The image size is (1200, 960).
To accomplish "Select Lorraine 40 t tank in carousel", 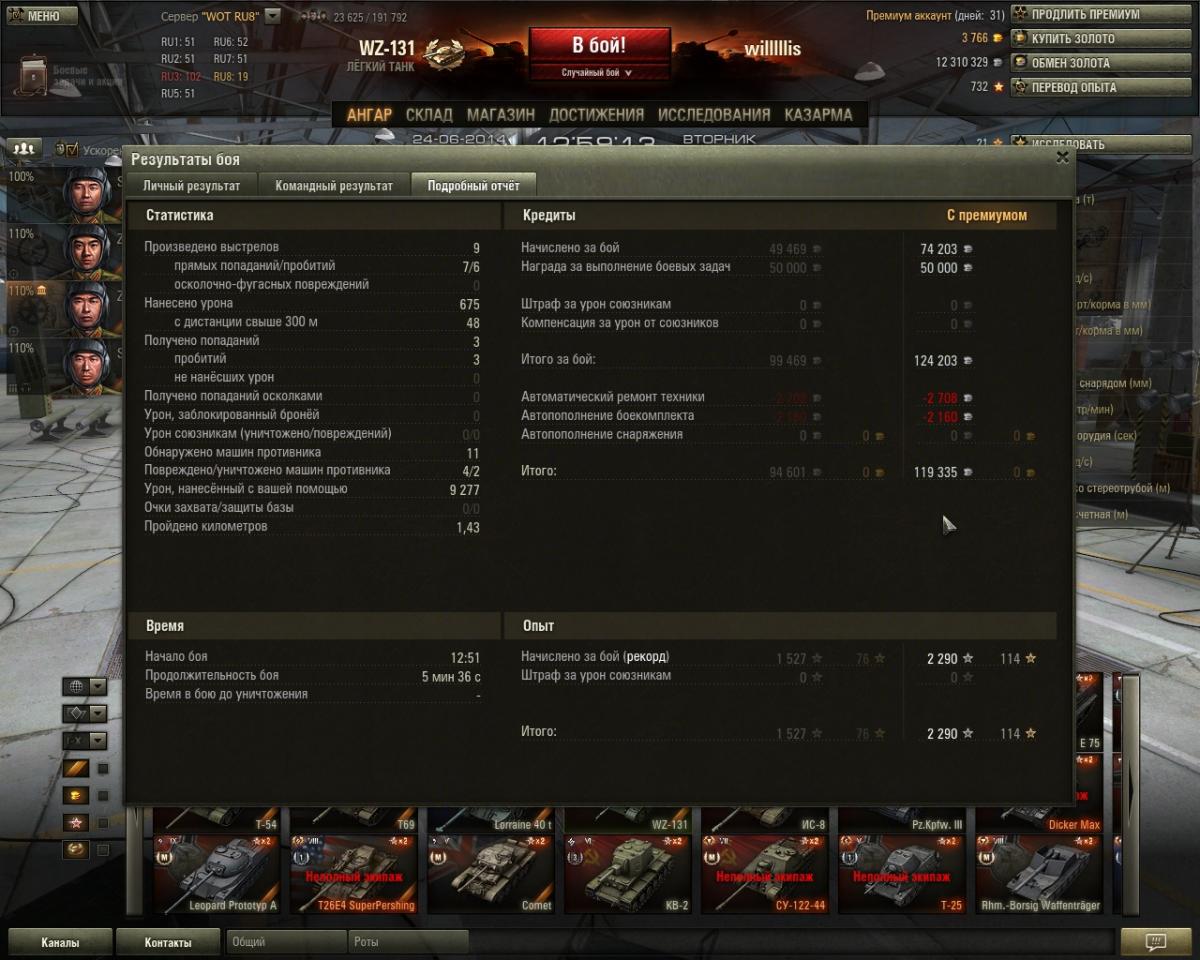I will (491, 819).
